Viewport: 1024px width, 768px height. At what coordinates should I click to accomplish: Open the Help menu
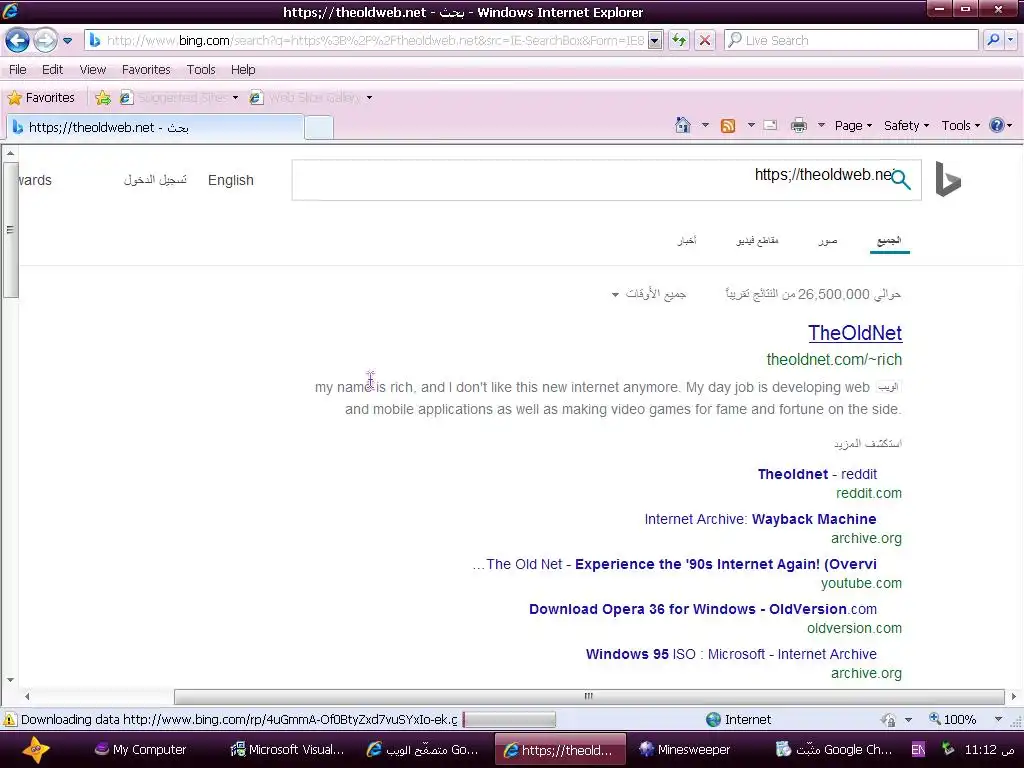click(x=243, y=69)
